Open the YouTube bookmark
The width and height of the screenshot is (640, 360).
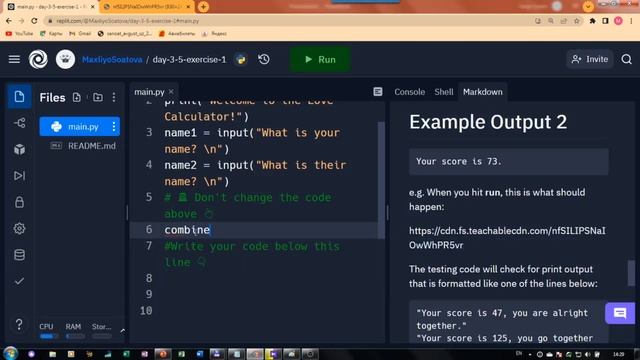19,33
